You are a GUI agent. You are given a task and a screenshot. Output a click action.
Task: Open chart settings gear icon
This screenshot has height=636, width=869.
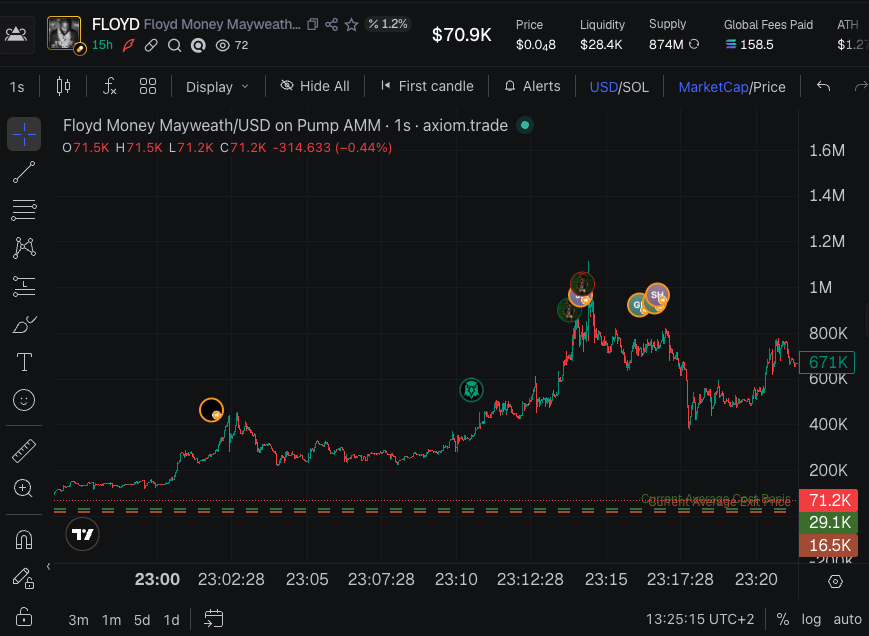coord(835,581)
